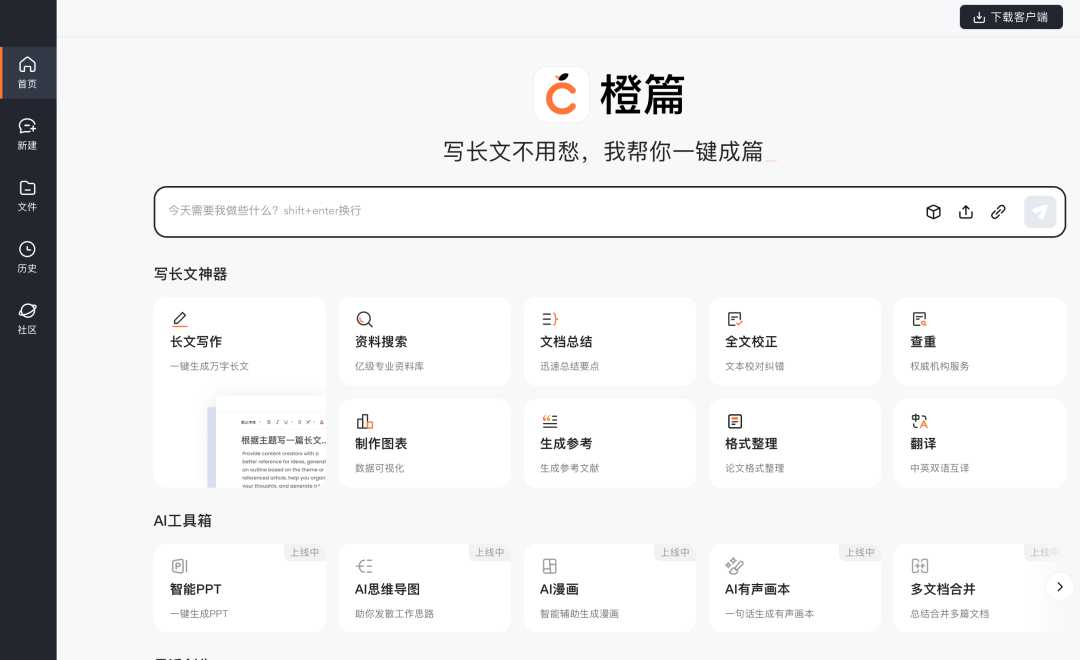1080x660 pixels.
Task: Open the 资料搜索 research search tool
Action: pyautogui.click(x=425, y=341)
